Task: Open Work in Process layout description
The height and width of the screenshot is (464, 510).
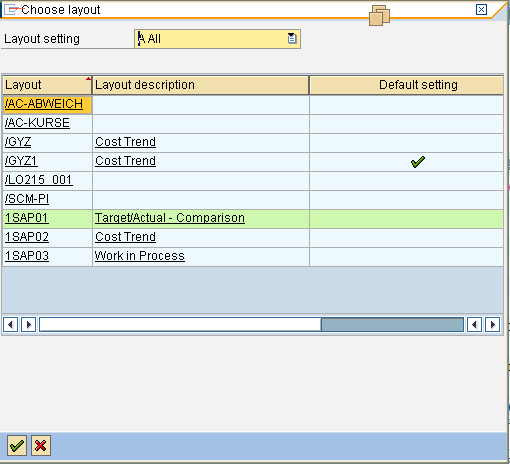Action: (140, 256)
